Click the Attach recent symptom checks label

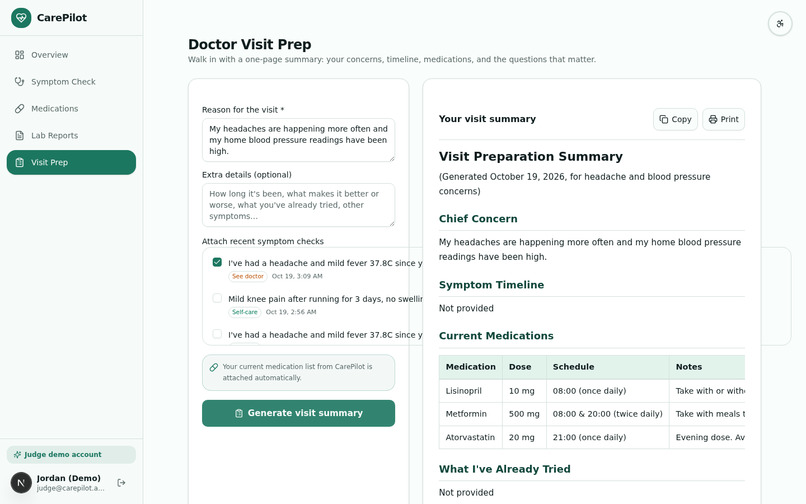[263, 241]
